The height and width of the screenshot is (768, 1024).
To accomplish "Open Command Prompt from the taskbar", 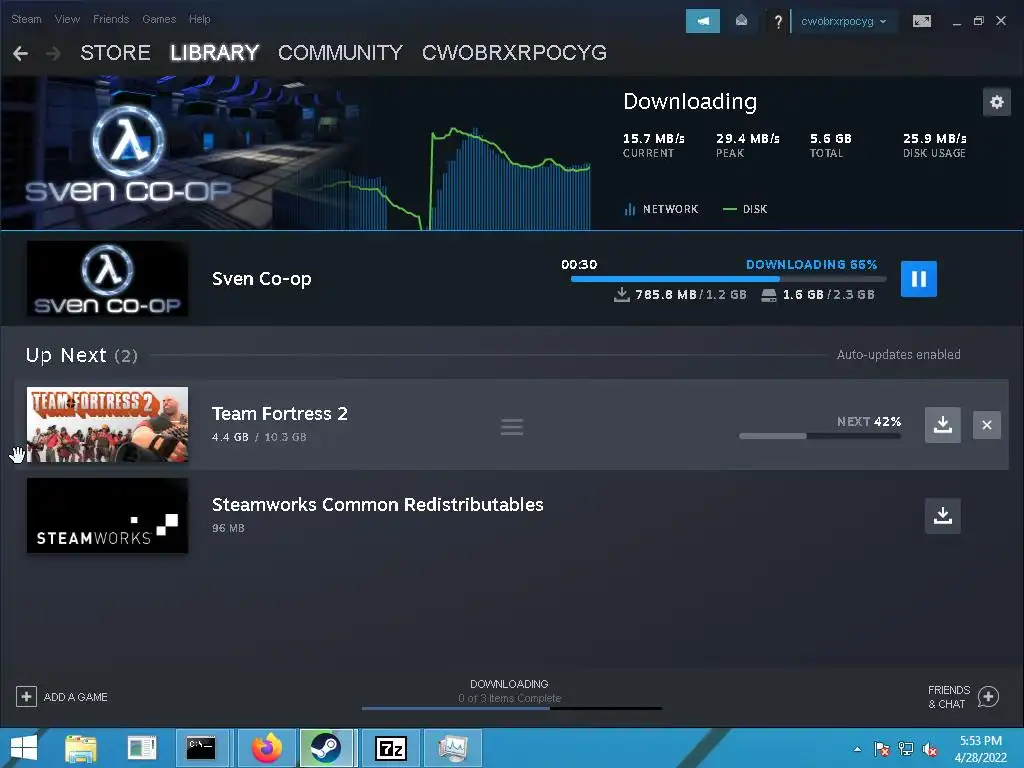I will [x=201, y=748].
